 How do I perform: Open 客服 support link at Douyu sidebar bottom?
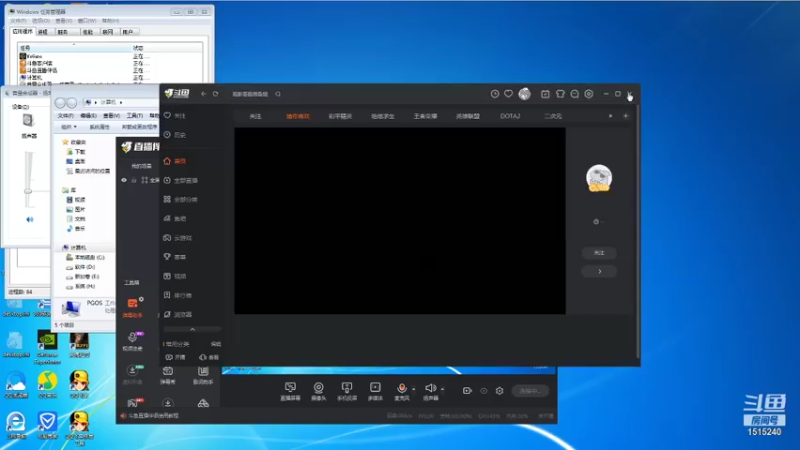[x=209, y=357]
